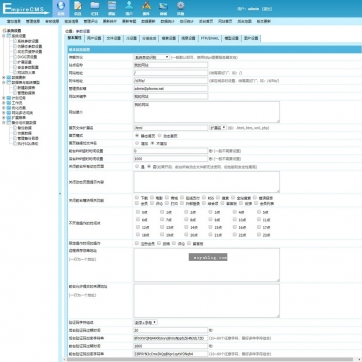Click the EmpireCMS logo
Screen dimensions: 362x362
(24, 9)
